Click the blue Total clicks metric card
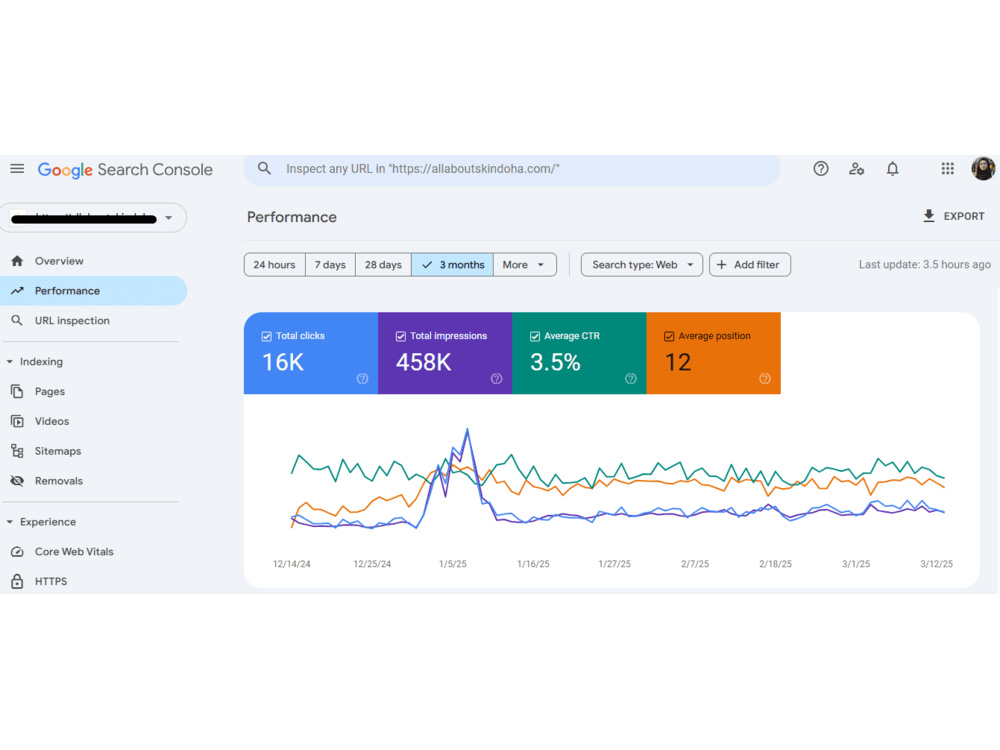Viewport: 1000px width, 750px height. [x=311, y=353]
